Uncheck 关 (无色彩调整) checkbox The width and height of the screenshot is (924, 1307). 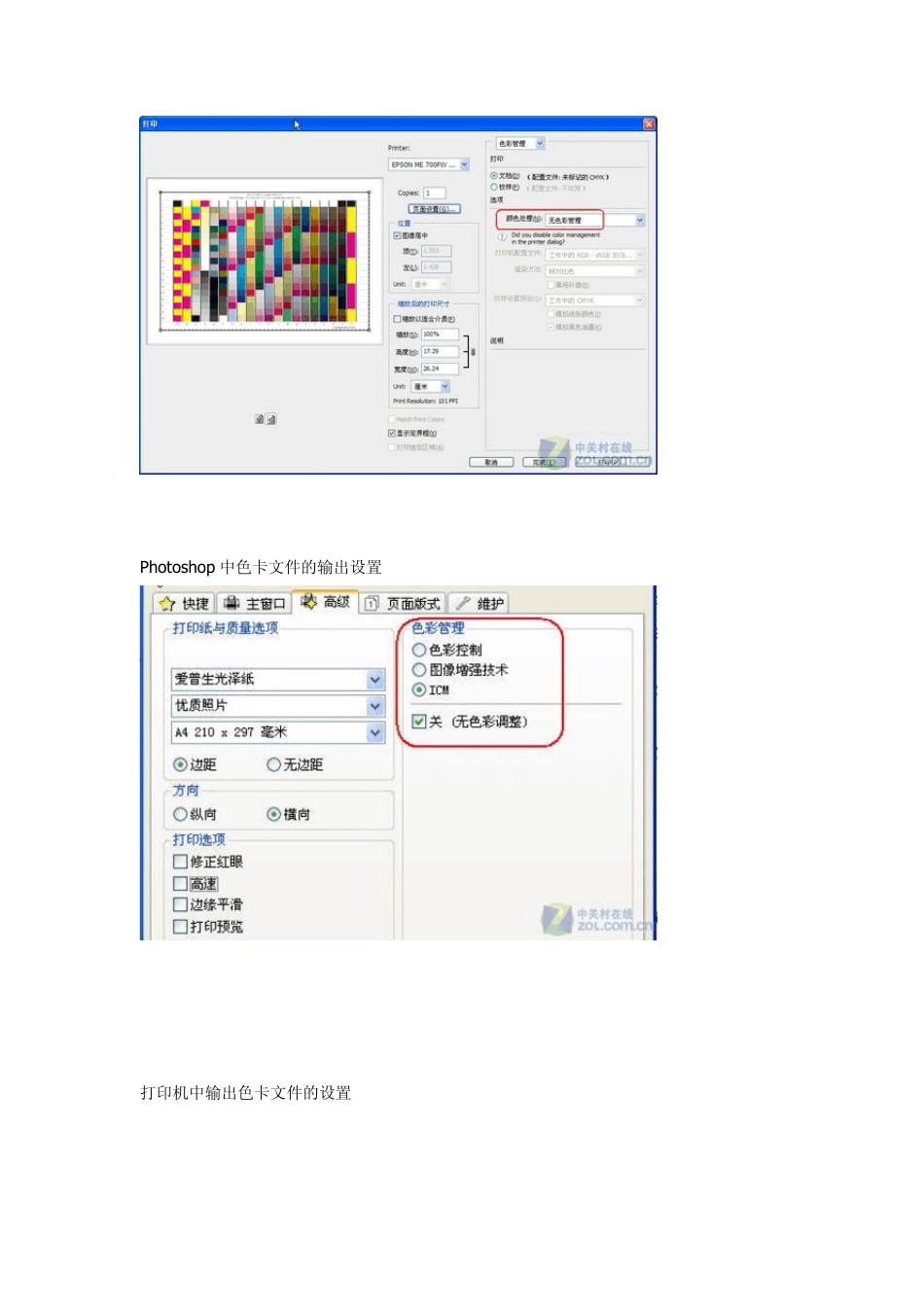tap(419, 722)
